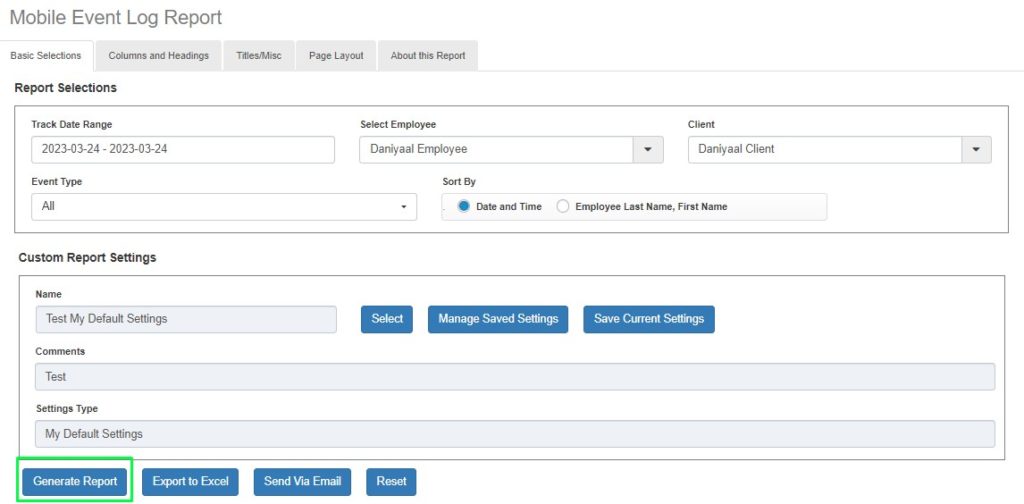The image size is (1024, 504).
Task: Open the About this Report tab
Action: coord(428,56)
